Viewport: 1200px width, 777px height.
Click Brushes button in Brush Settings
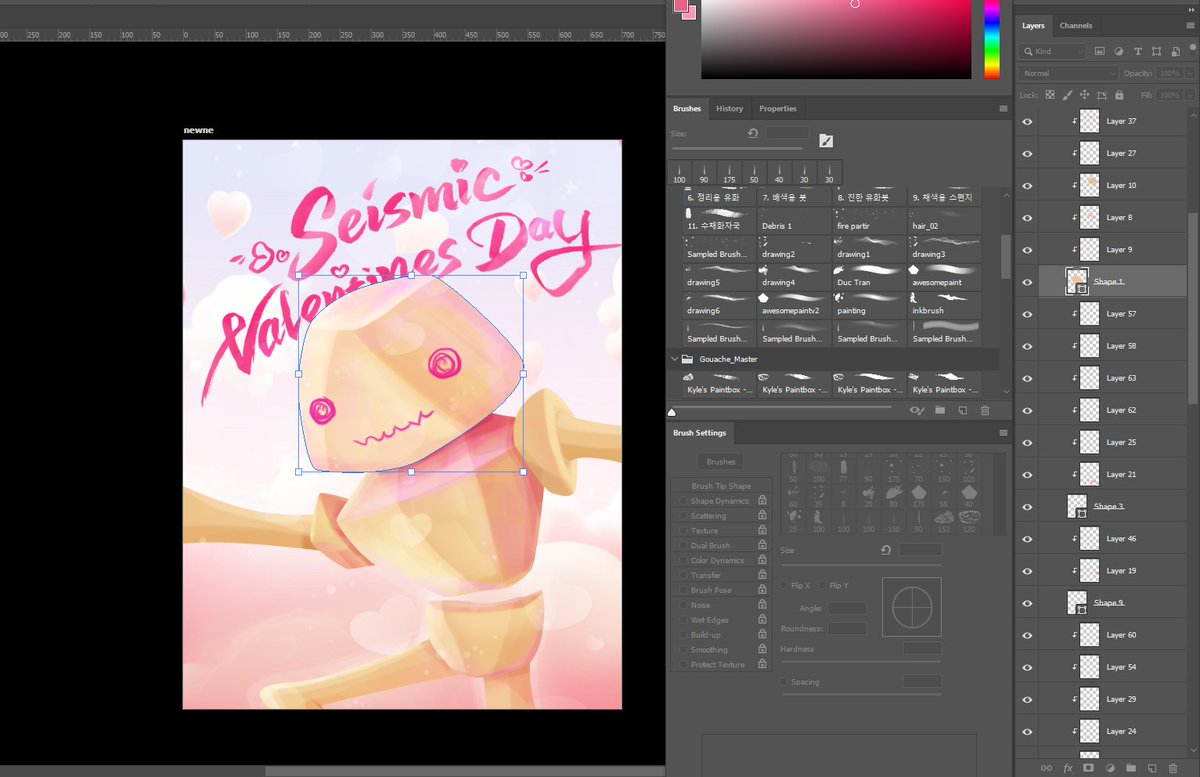coord(721,462)
